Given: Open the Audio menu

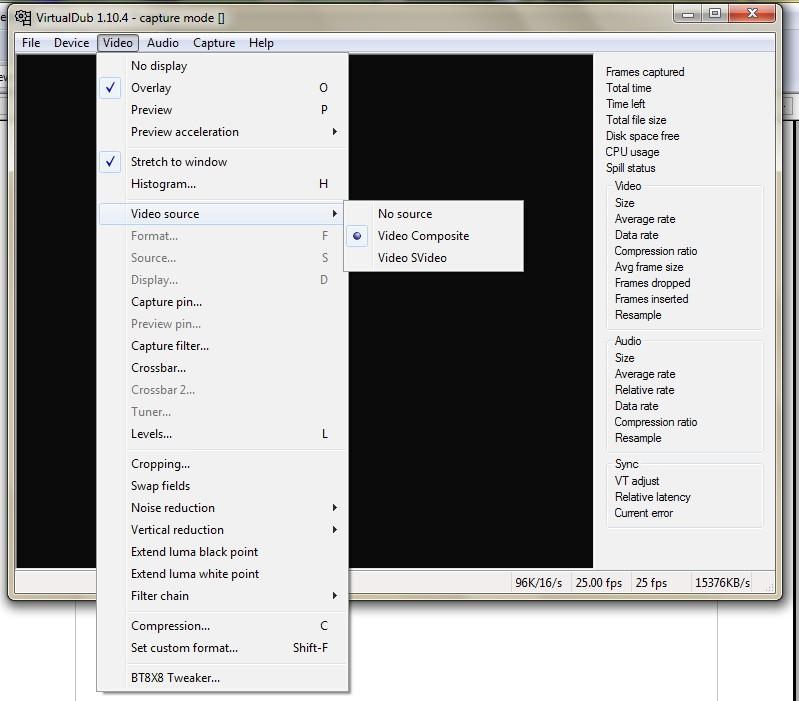Looking at the screenshot, I should 163,43.
